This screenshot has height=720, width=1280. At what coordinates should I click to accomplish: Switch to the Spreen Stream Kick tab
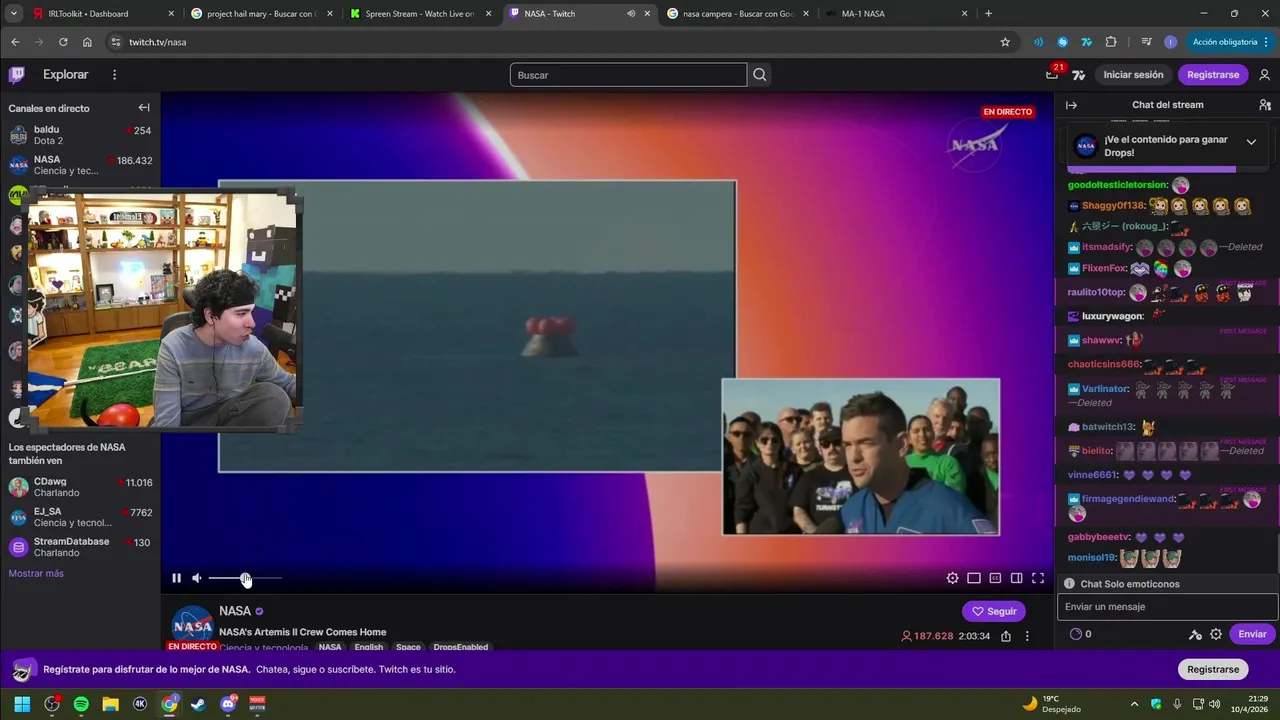[x=419, y=14]
